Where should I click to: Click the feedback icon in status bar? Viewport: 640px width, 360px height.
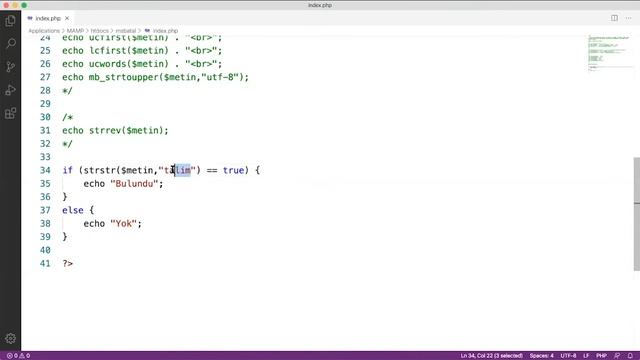(617, 356)
